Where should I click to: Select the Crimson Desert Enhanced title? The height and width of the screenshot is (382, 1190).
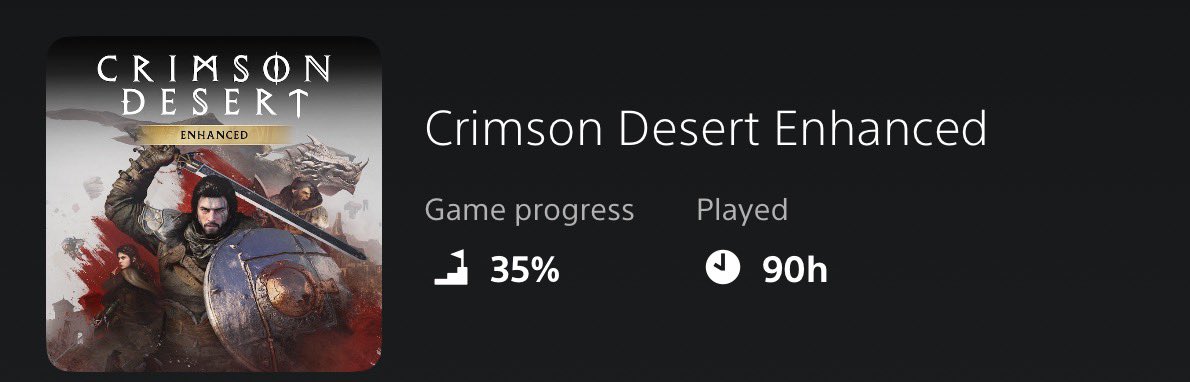coord(706,130)
